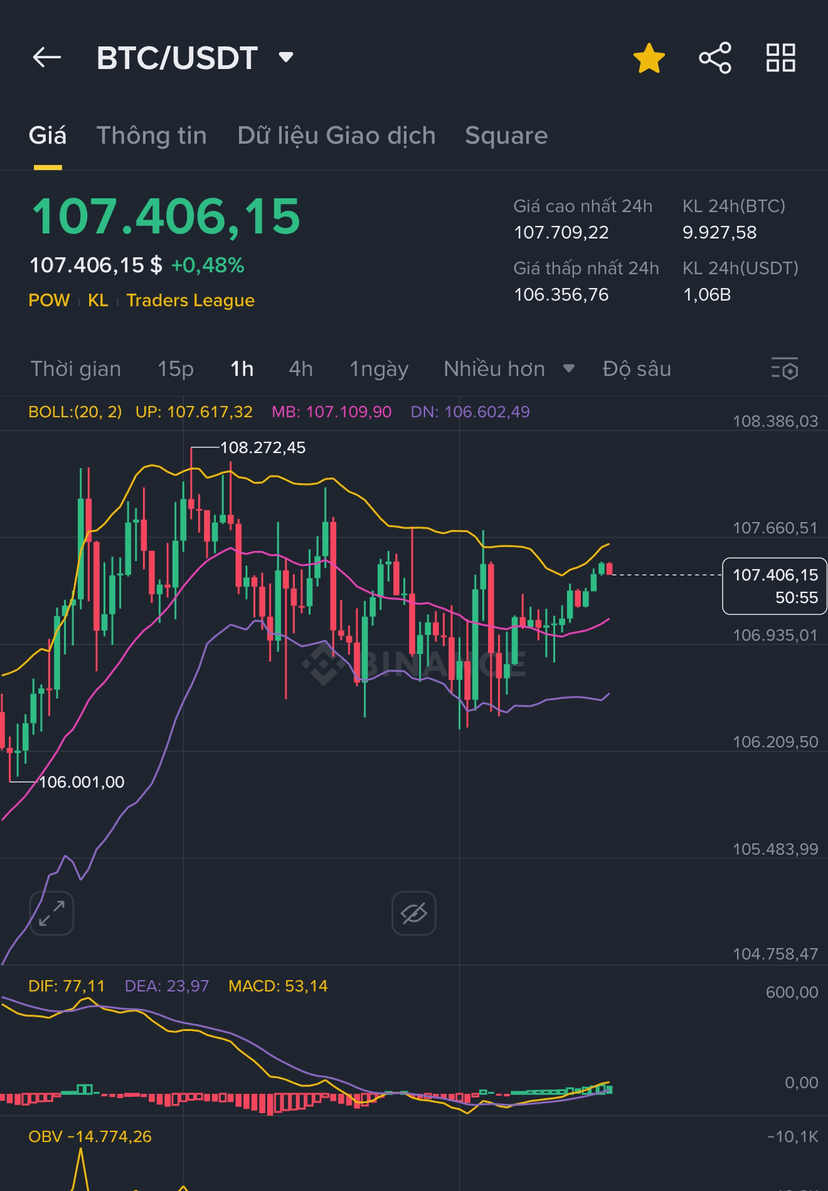Select the 15p interval
This screenshot has height=1191, width=828.
(x=175, y=368)
